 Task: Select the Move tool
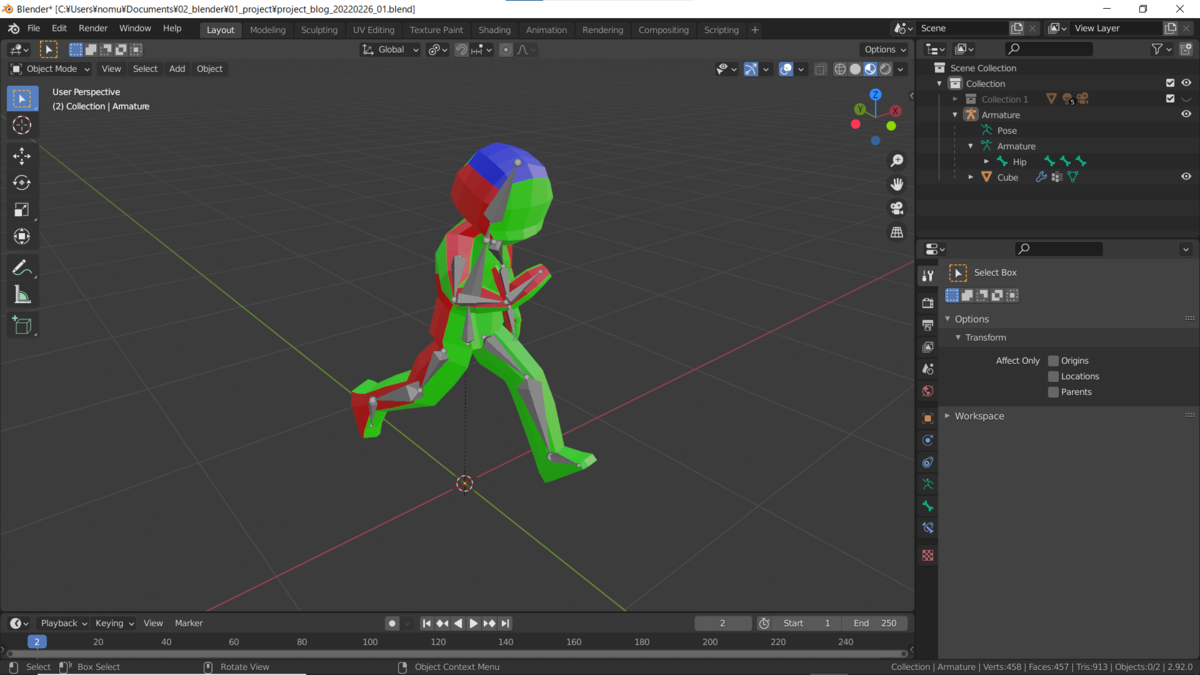(x=22, y=157)
